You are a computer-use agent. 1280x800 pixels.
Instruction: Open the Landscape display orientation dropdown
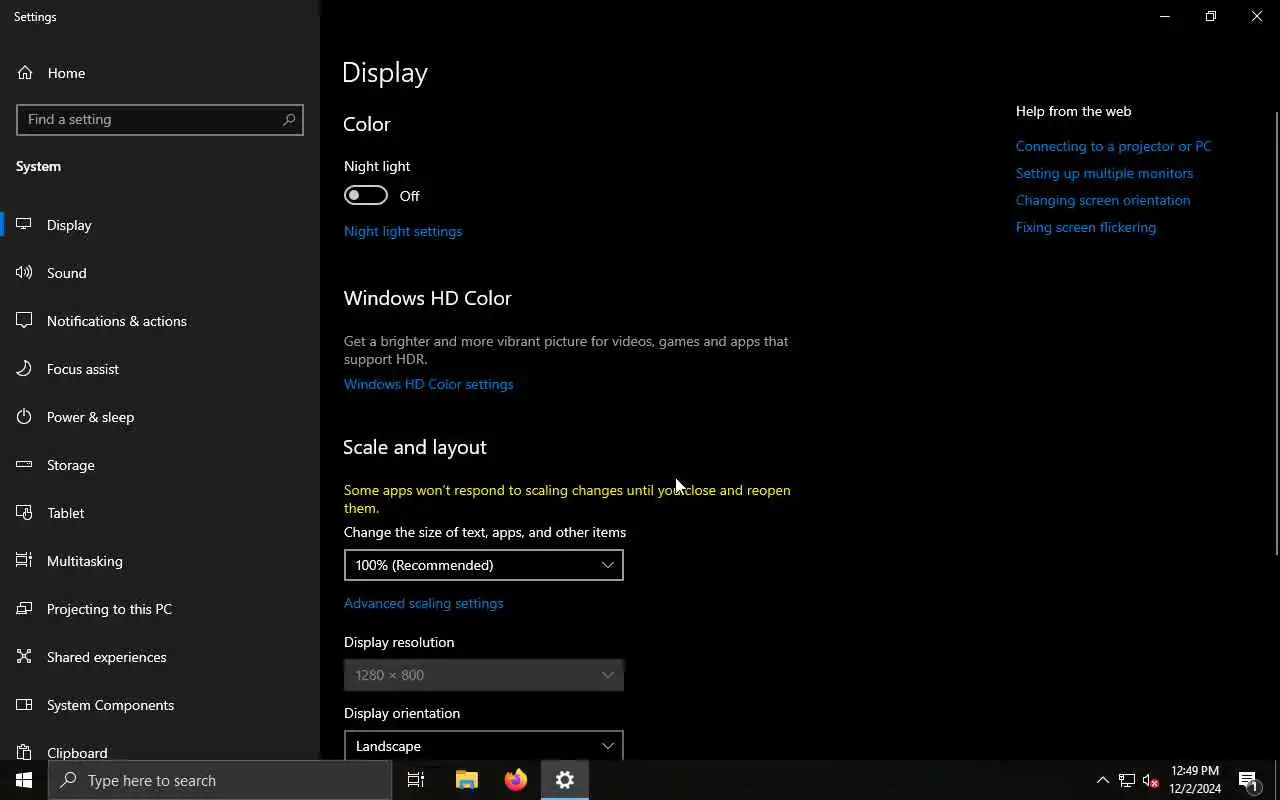[x=484, y=745]
